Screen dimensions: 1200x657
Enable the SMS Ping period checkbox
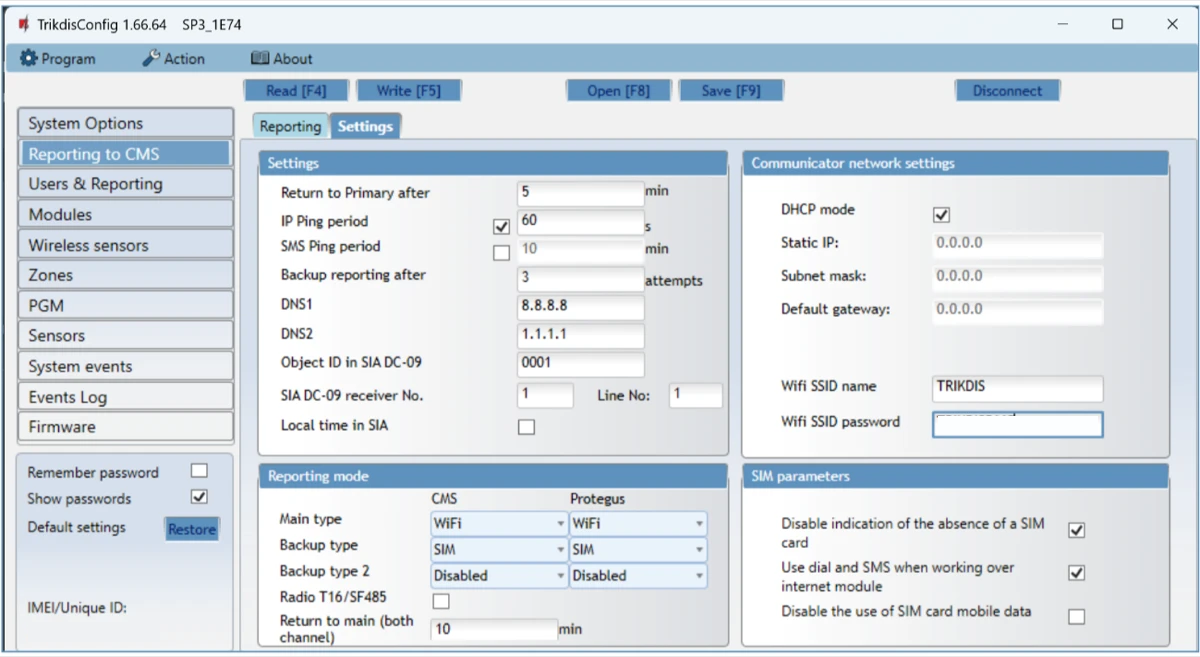[x=502, y=253]
